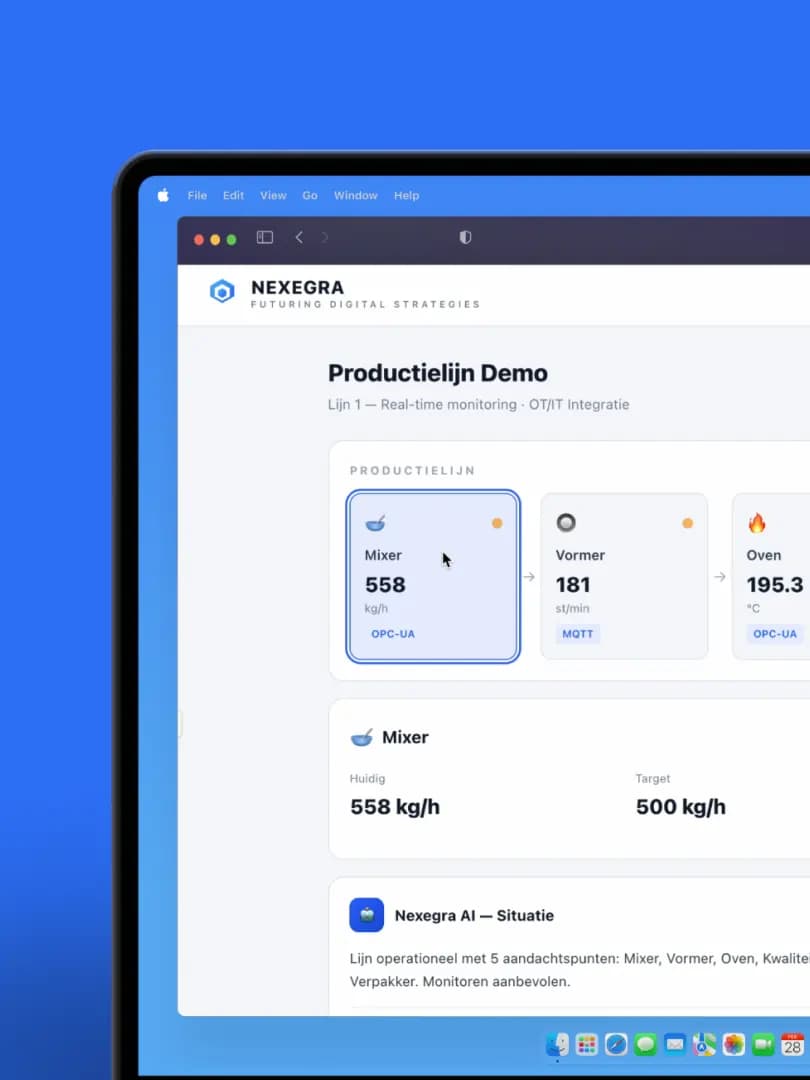The height and width of the screenshot is (1080, 810).
Task: Select the Mixer station card
Action: (433, 576)
